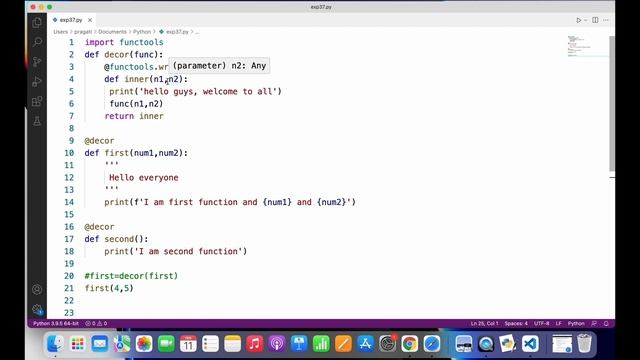Open Visual Studio Code from the Dock
The width and height of the screenshot is (640, 360).
click(x=530, y=343)
